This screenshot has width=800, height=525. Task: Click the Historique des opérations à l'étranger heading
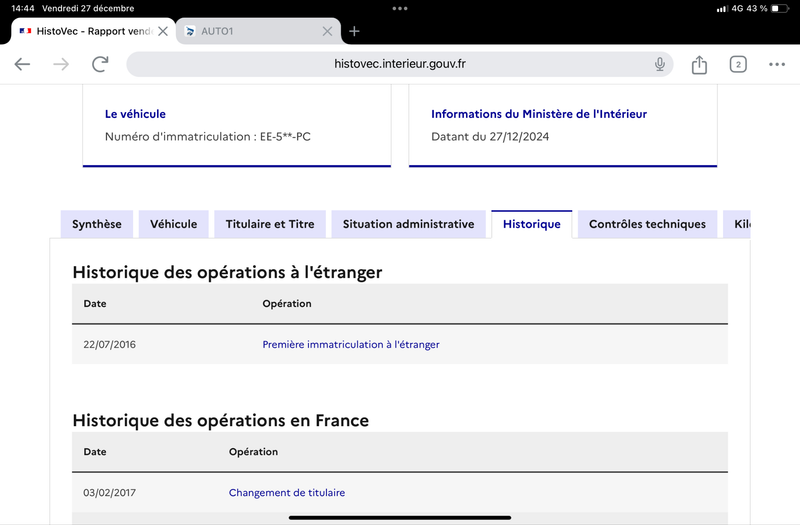pyautogui.click(x=227, y=272)
